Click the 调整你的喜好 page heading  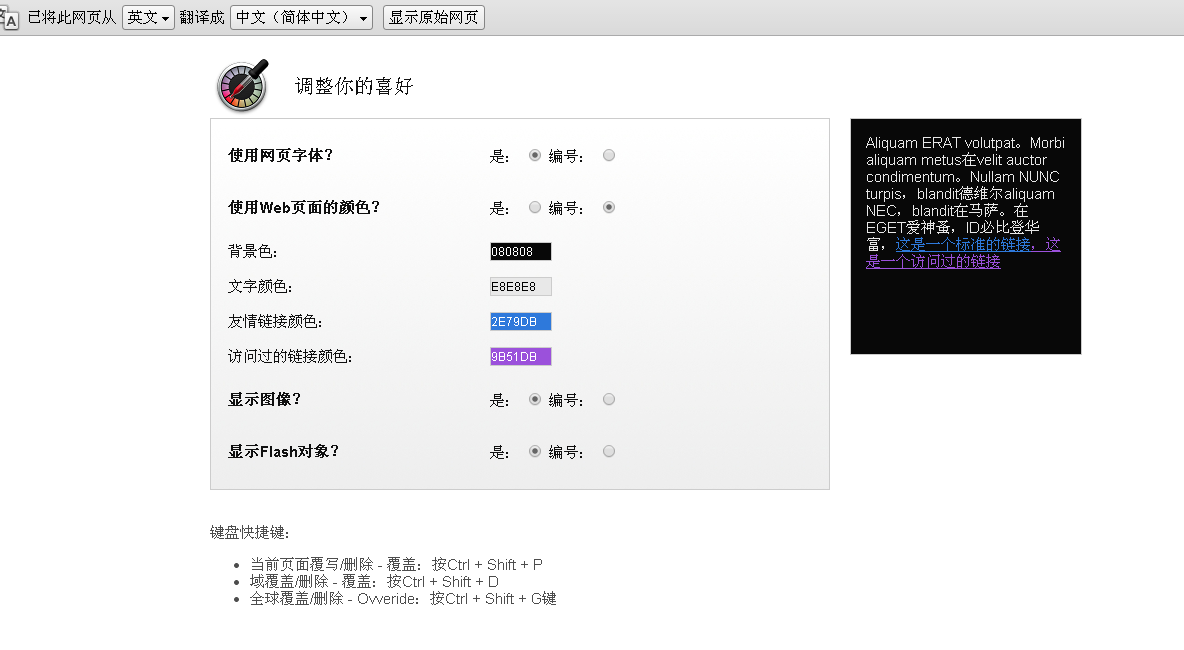(354, 86)
